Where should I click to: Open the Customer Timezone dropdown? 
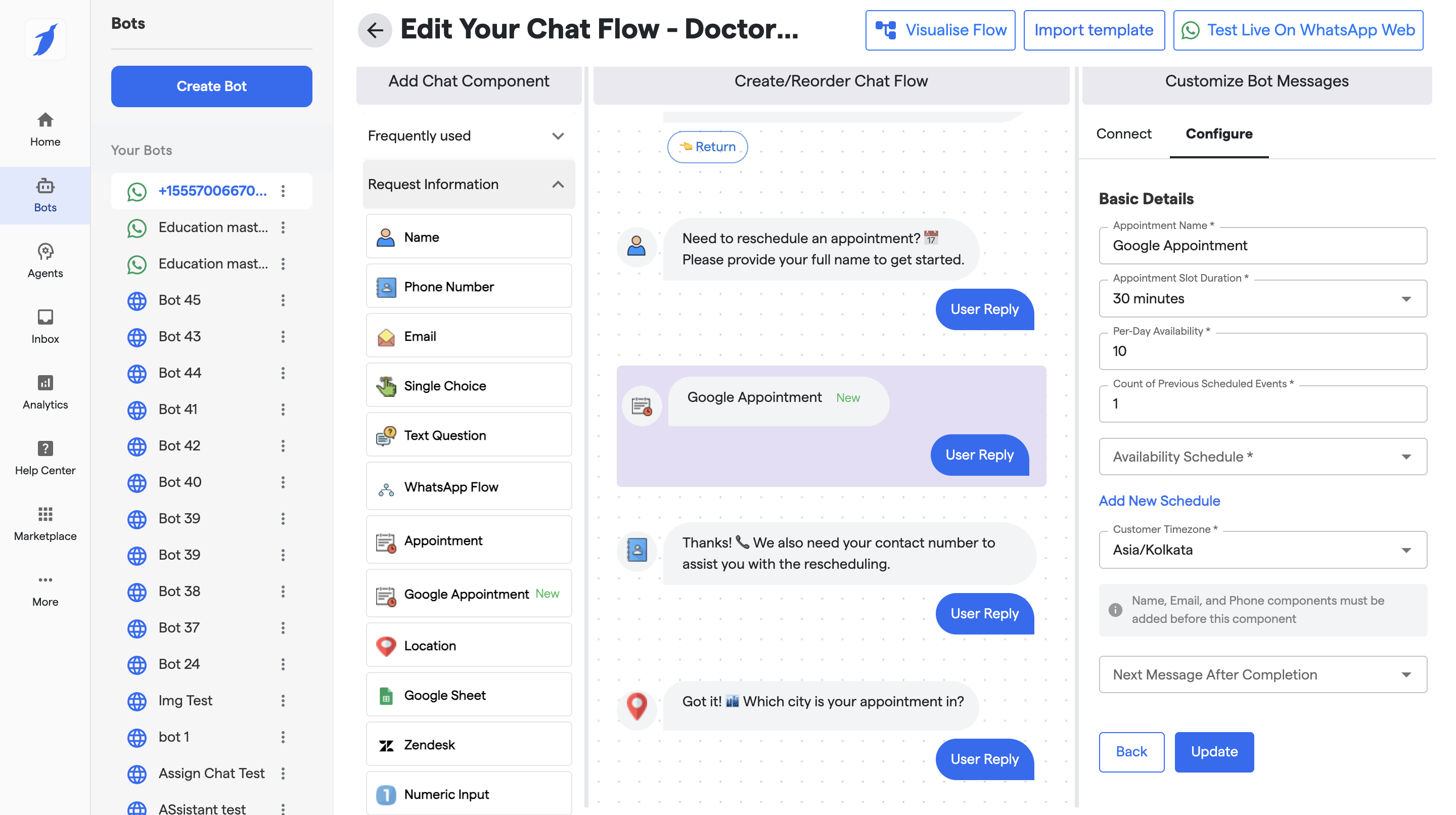point(1262,550)
